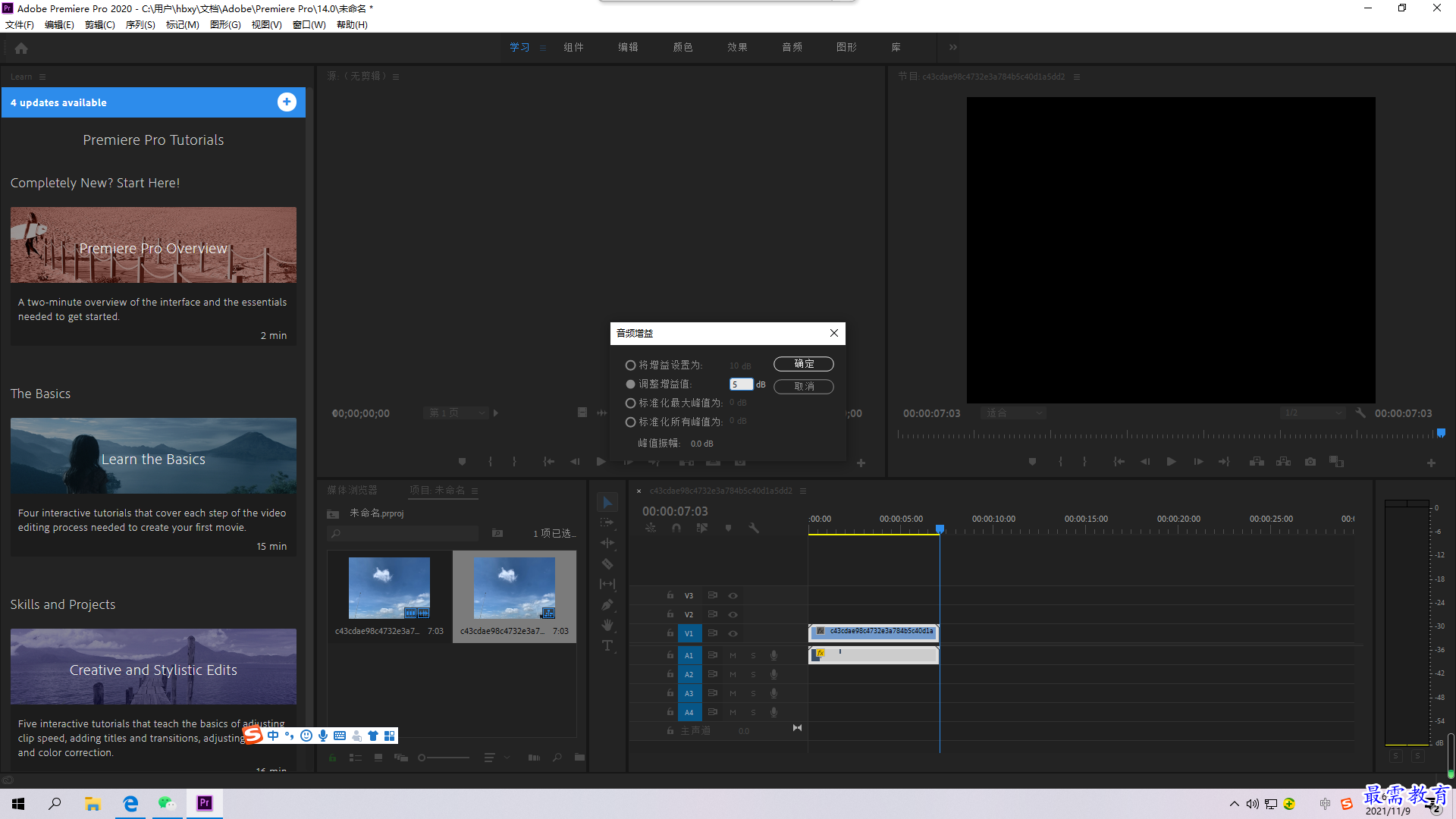Click Find magnifier in project panel footer
Image resolution: width=1456 pixels, height=819 pixels.
(557, 758)
